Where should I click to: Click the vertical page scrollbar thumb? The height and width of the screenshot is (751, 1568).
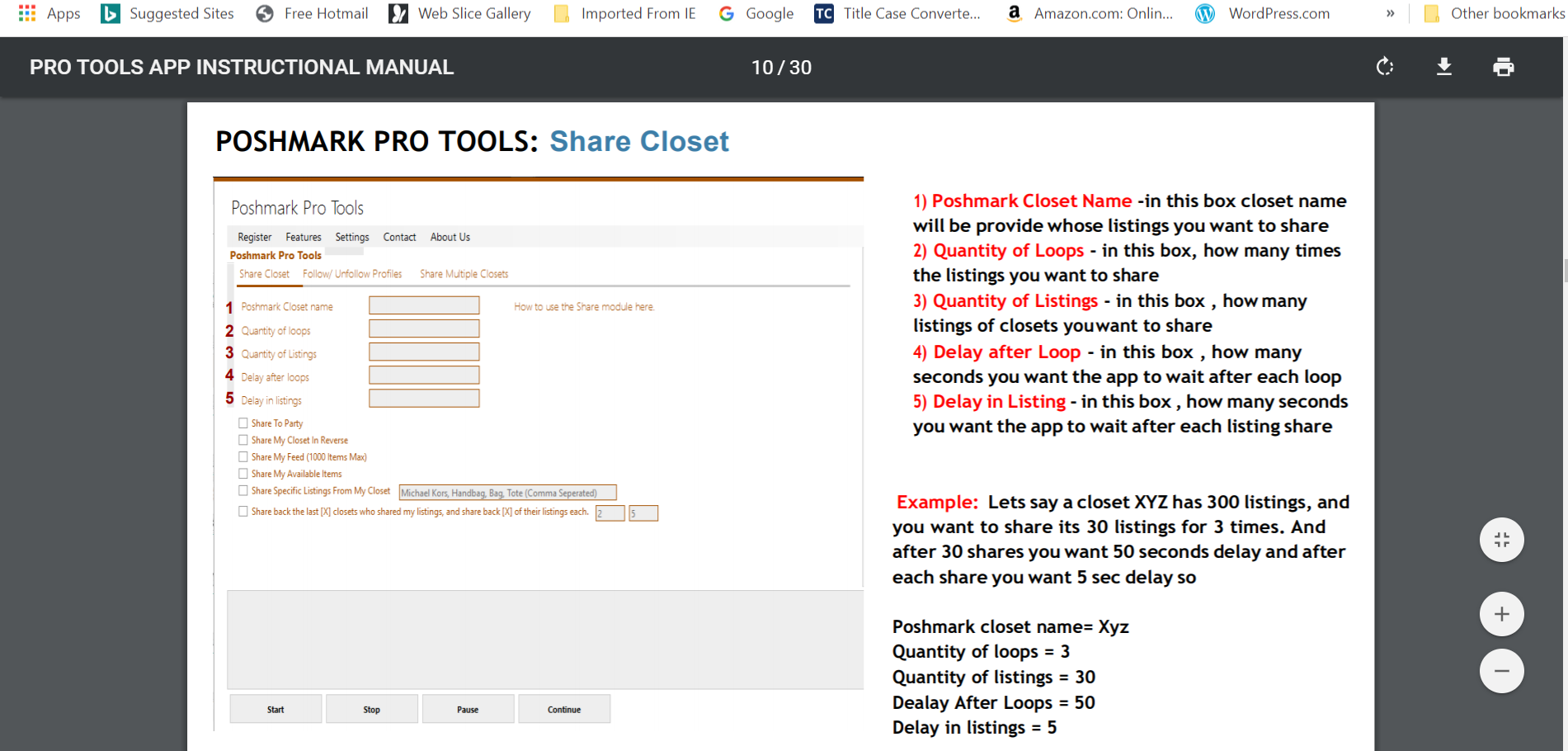click(1565, 271)
